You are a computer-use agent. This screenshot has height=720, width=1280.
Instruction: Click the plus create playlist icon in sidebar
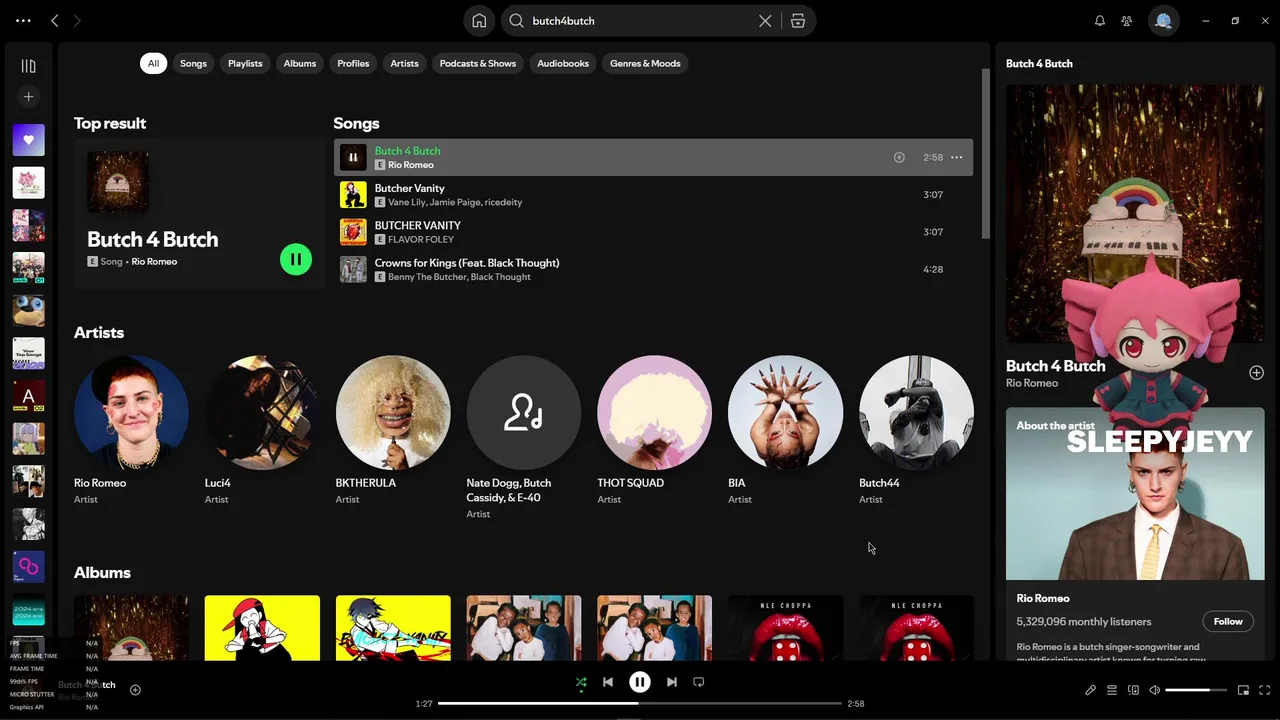pyautogui.click(x=28, y=97)
